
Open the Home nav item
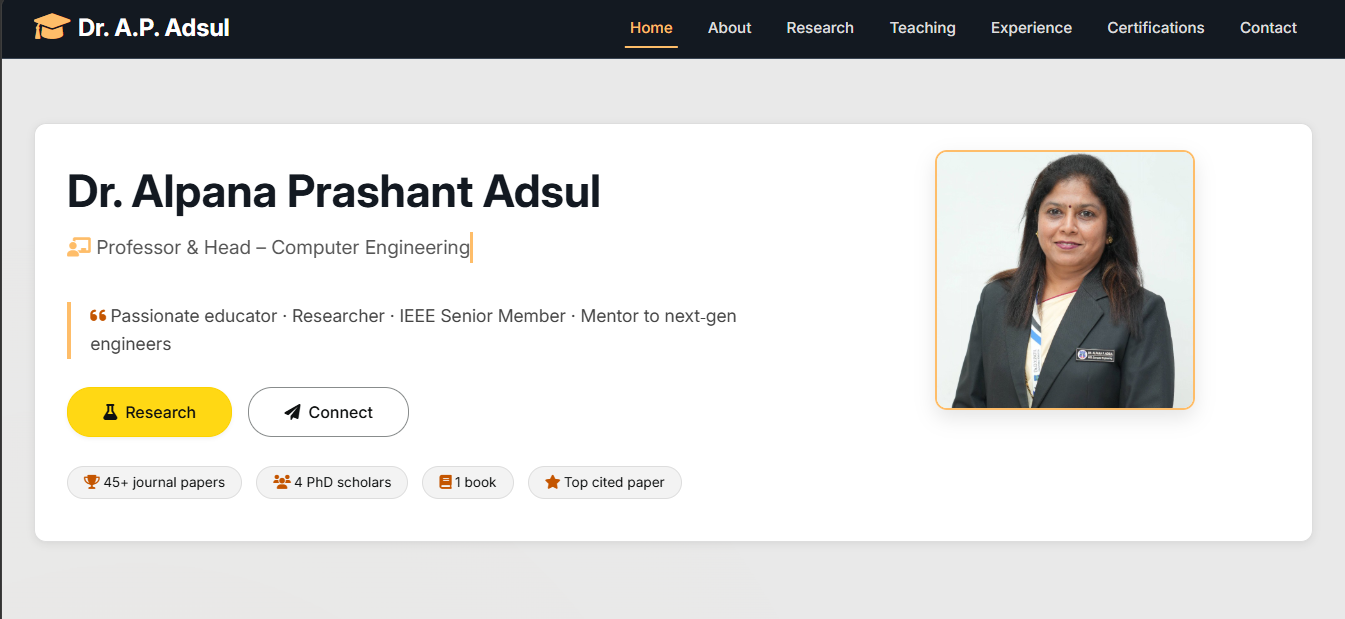[x=651, y=28]
